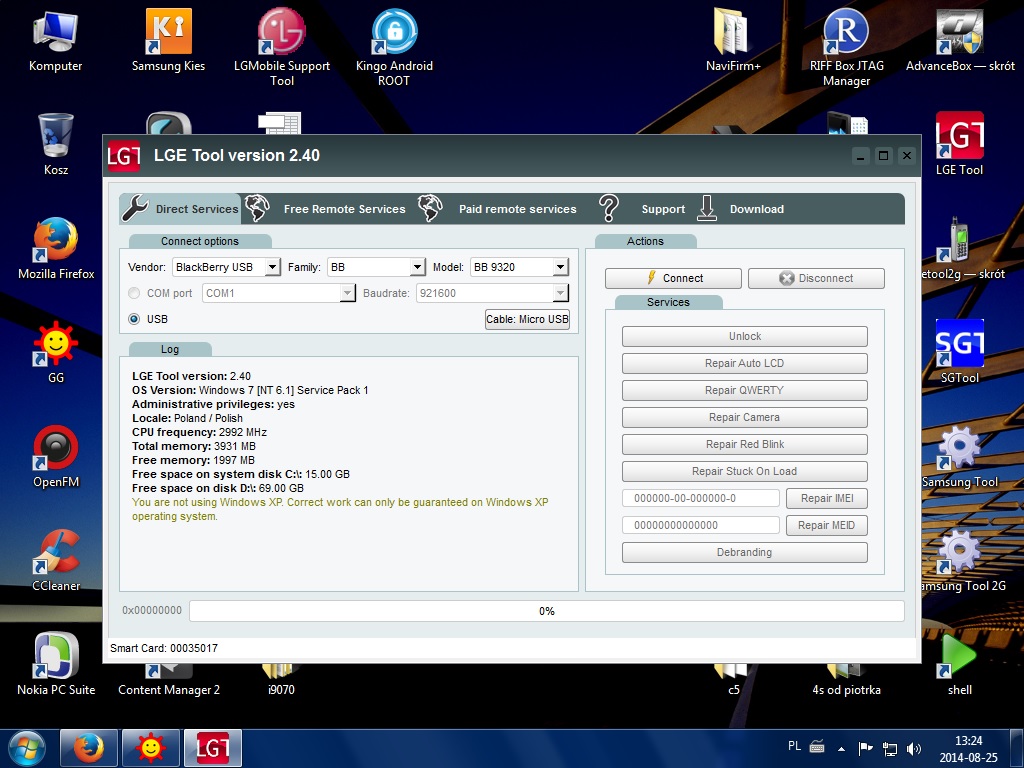
Task: Open Model dropdown BB 9320
Action: coord(519,267)
